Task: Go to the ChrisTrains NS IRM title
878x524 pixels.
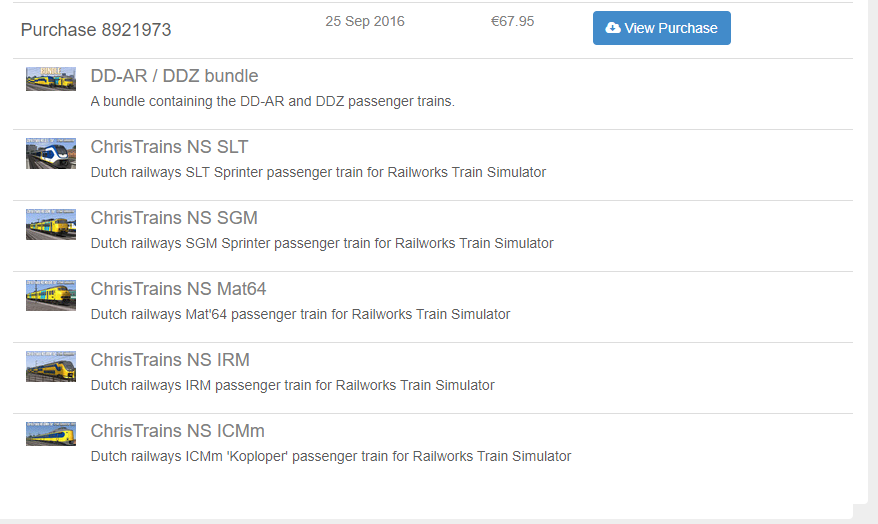Action: 170,360
